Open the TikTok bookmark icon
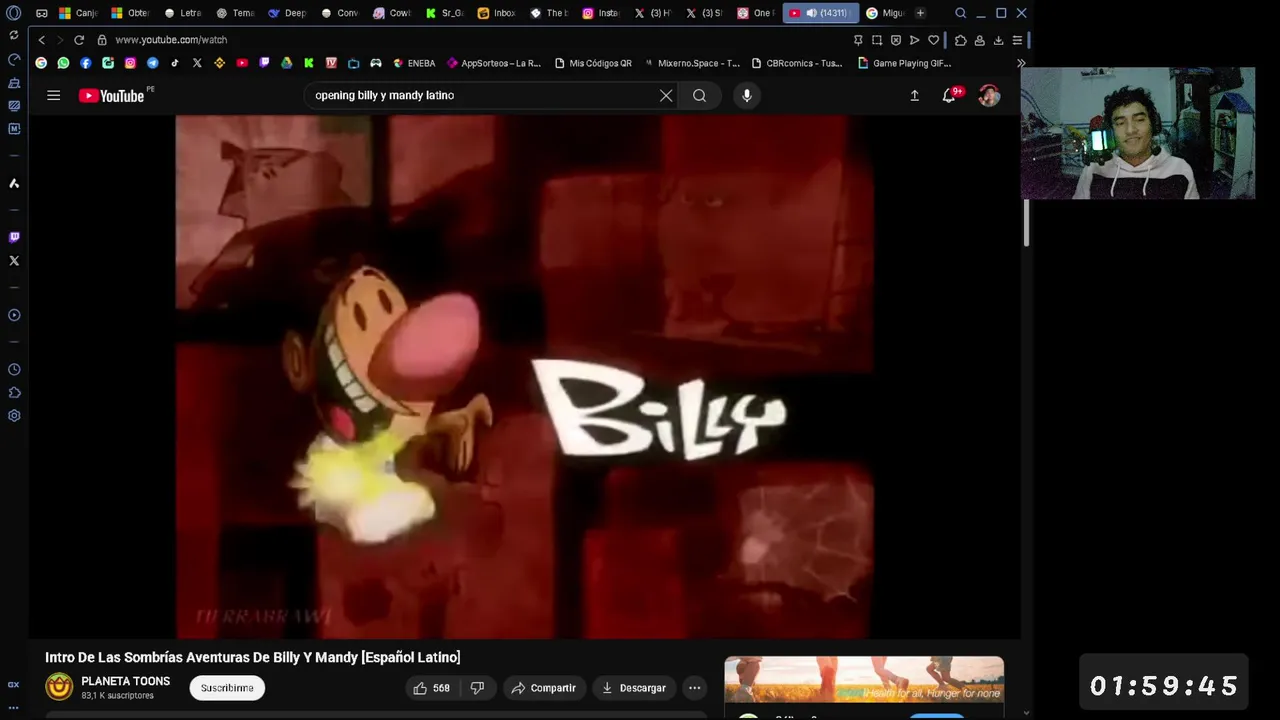Screen dimensions: 1280x720 click(175, 63)
